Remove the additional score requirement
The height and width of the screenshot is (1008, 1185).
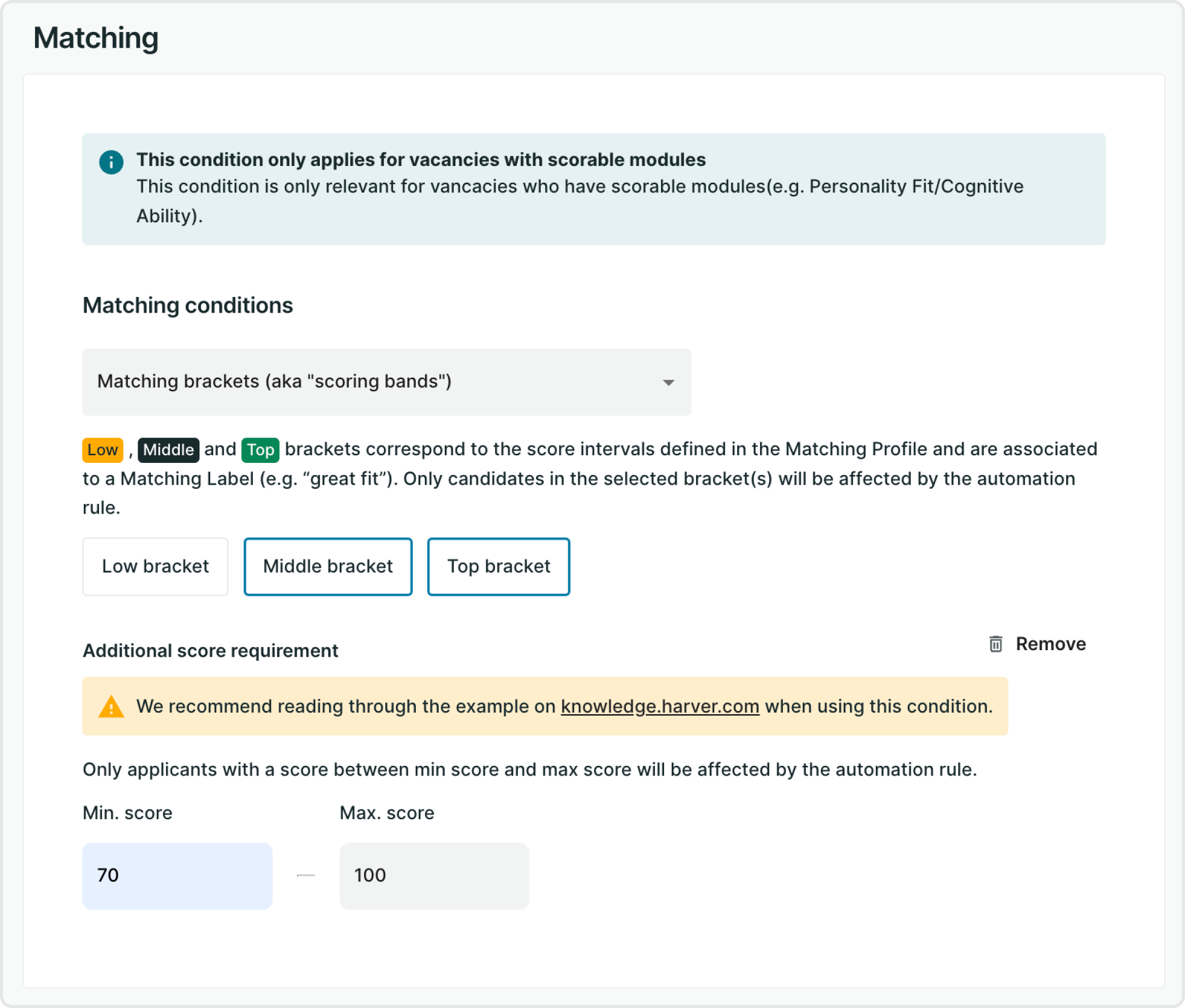(x=1049, y=644)
